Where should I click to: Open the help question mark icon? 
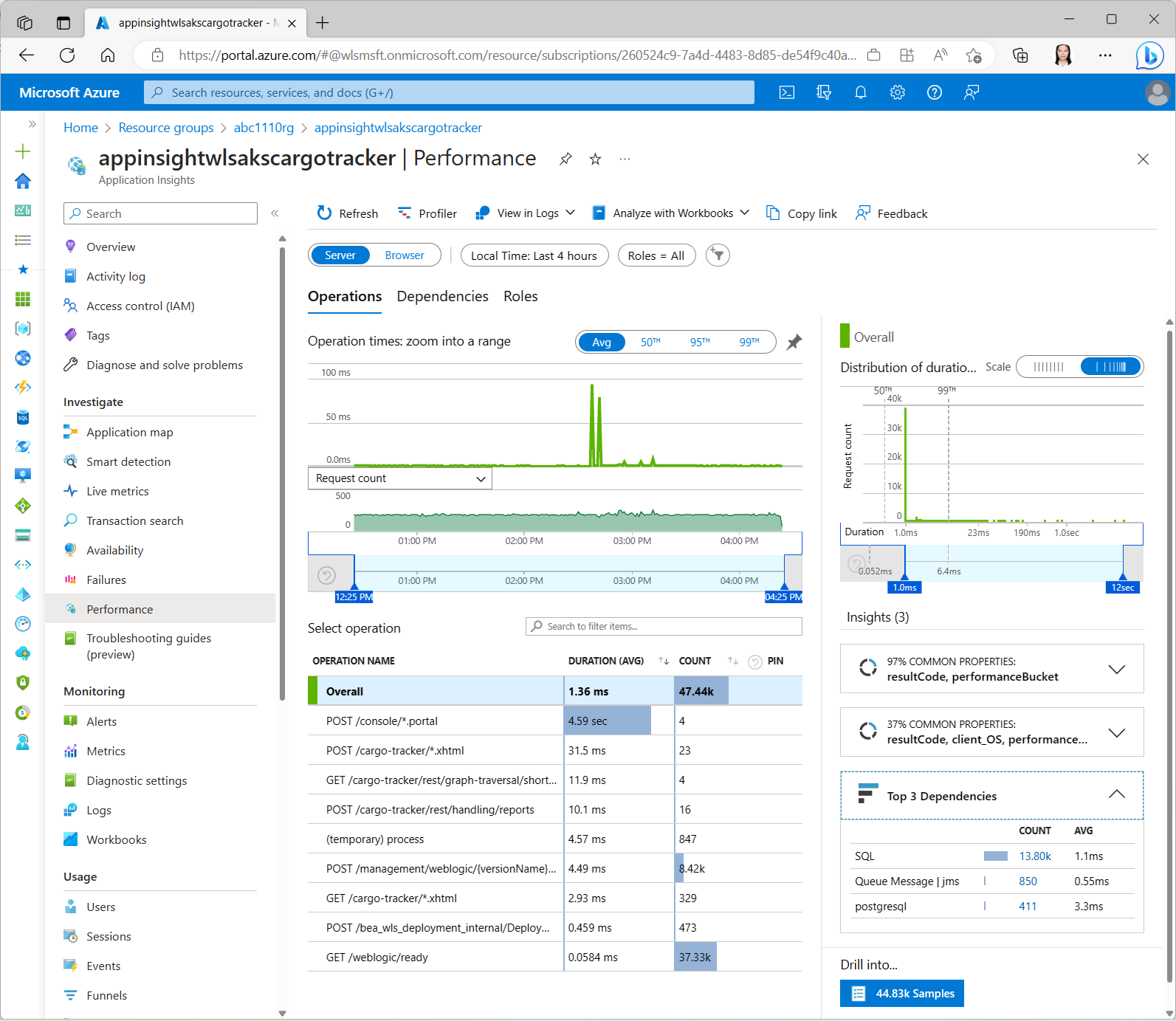click(935, 92)
